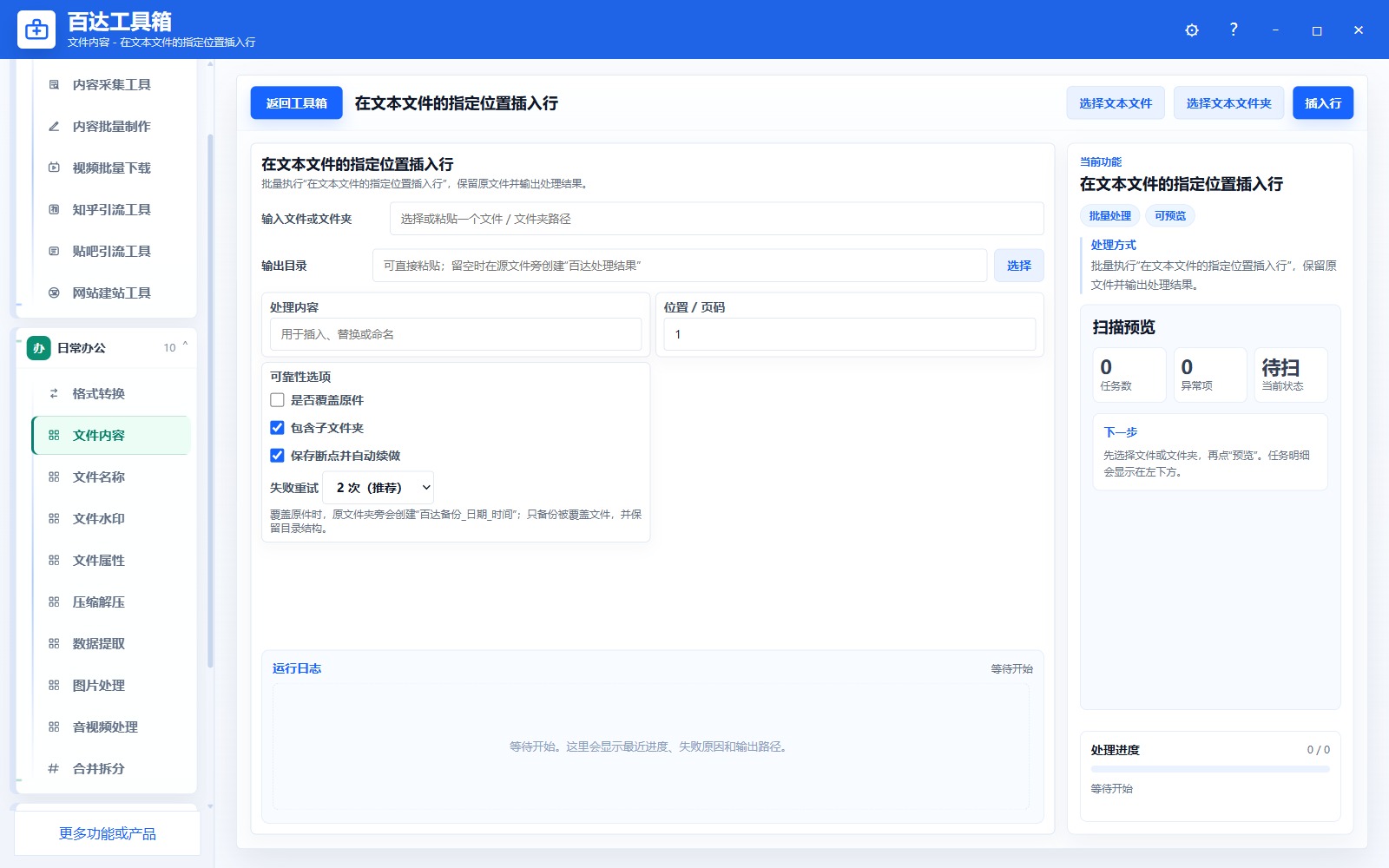This screenshot has height=868, width=1389.
Task: Click the 位置 / 页码 number field
Action: coord(850,334)
